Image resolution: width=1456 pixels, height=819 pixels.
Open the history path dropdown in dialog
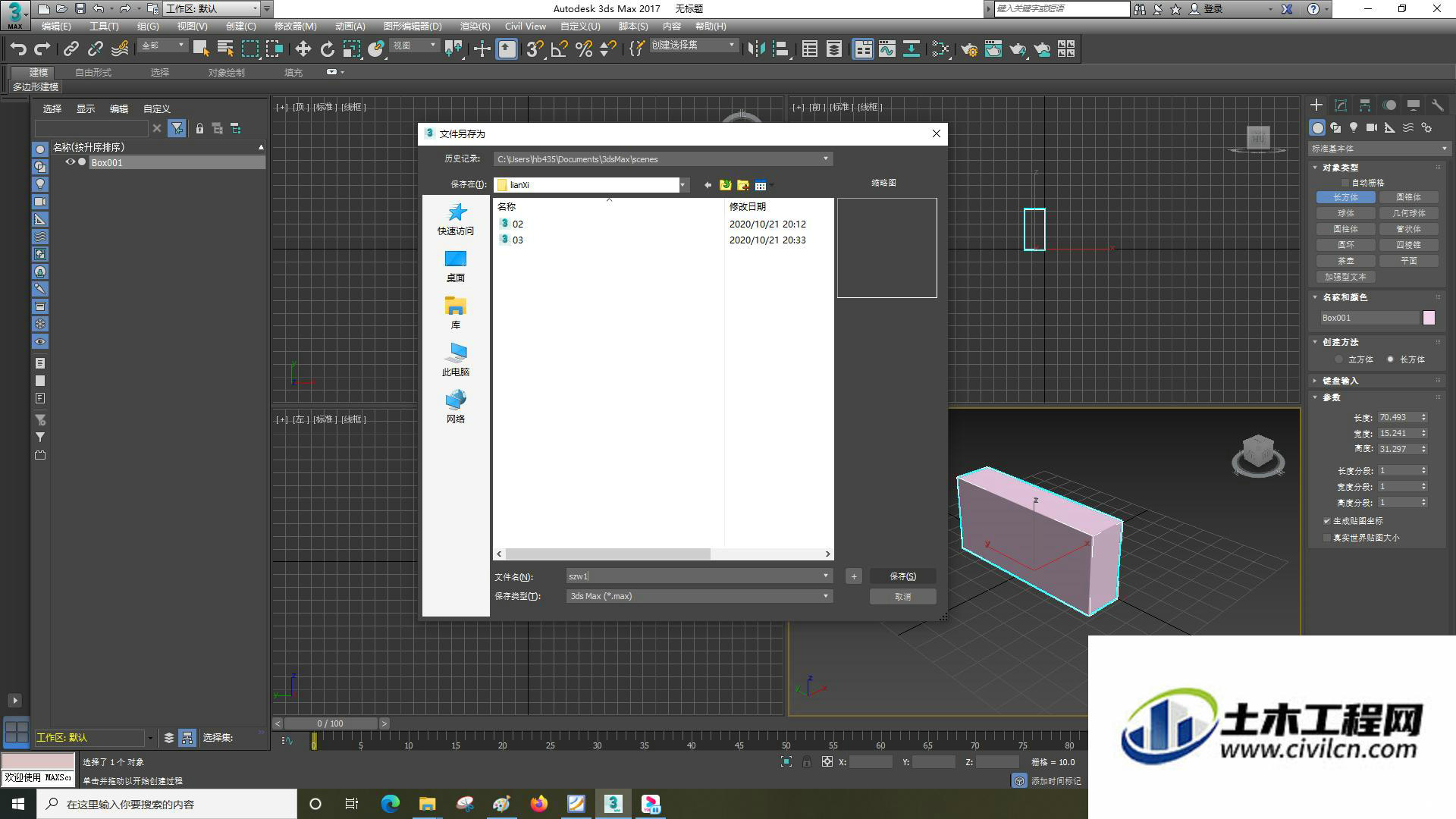(x=826, y=159)
